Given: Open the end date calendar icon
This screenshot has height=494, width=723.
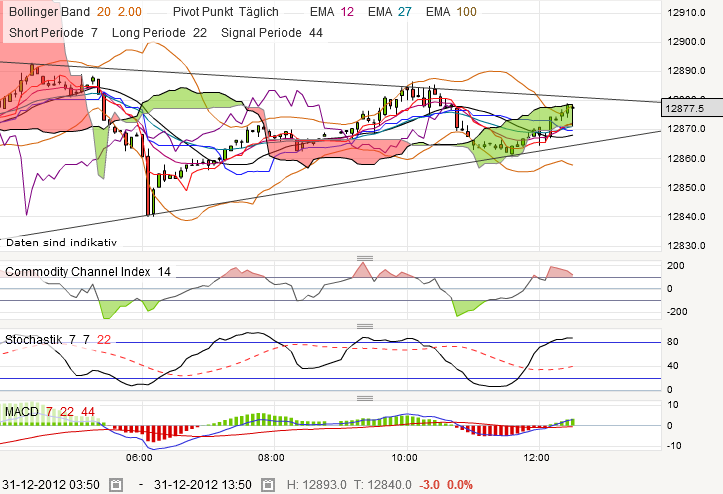Looking at the screenshot, I should tap(268, 485).
